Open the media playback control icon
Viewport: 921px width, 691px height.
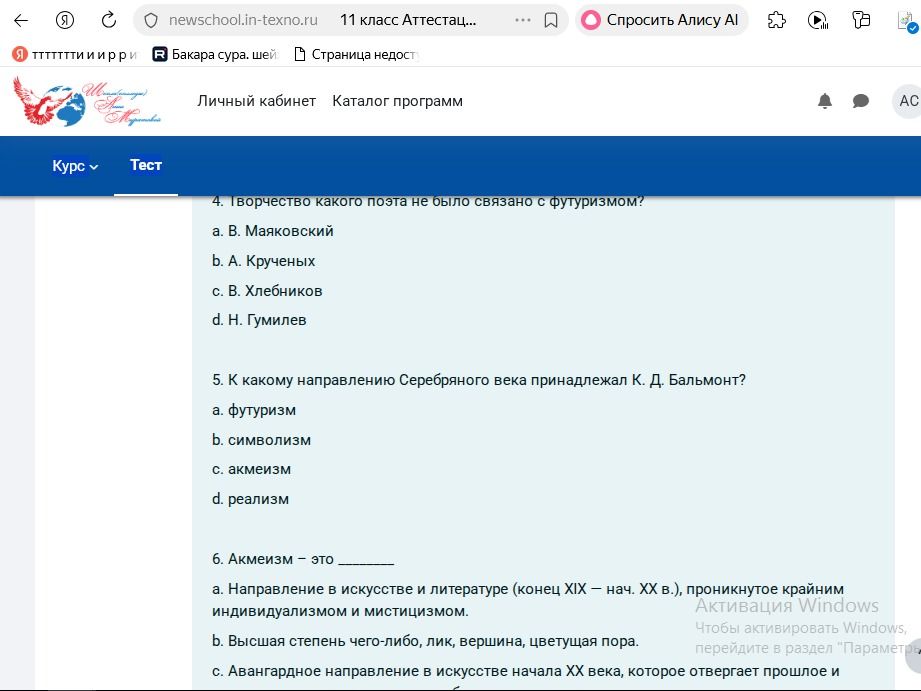tap(818, 21)
